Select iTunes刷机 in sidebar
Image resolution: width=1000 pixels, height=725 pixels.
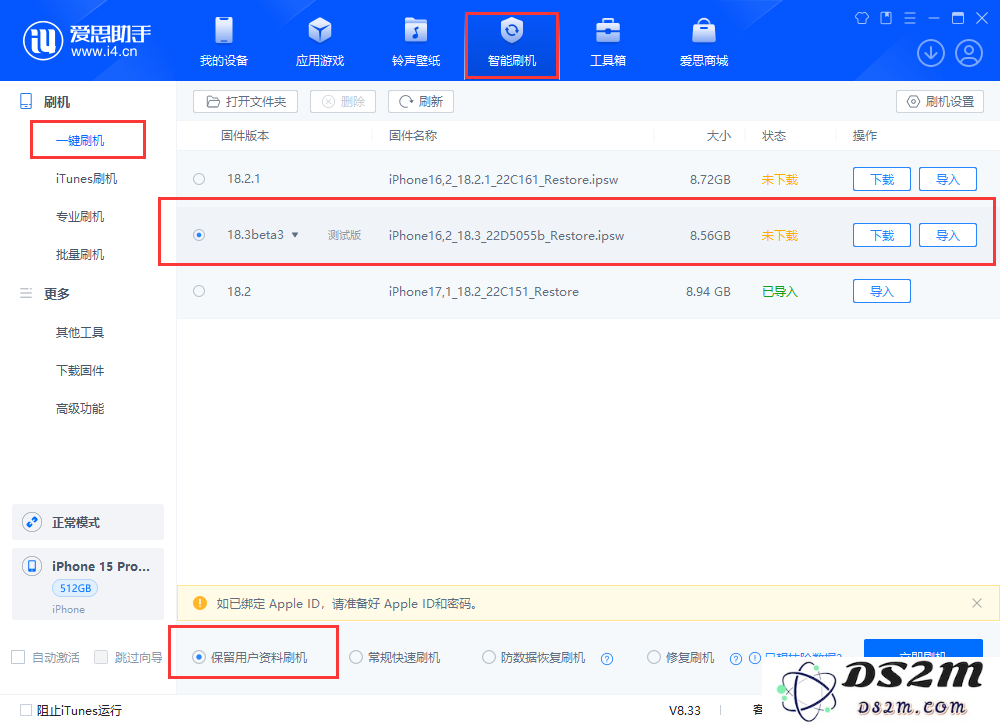pos(86,179)
